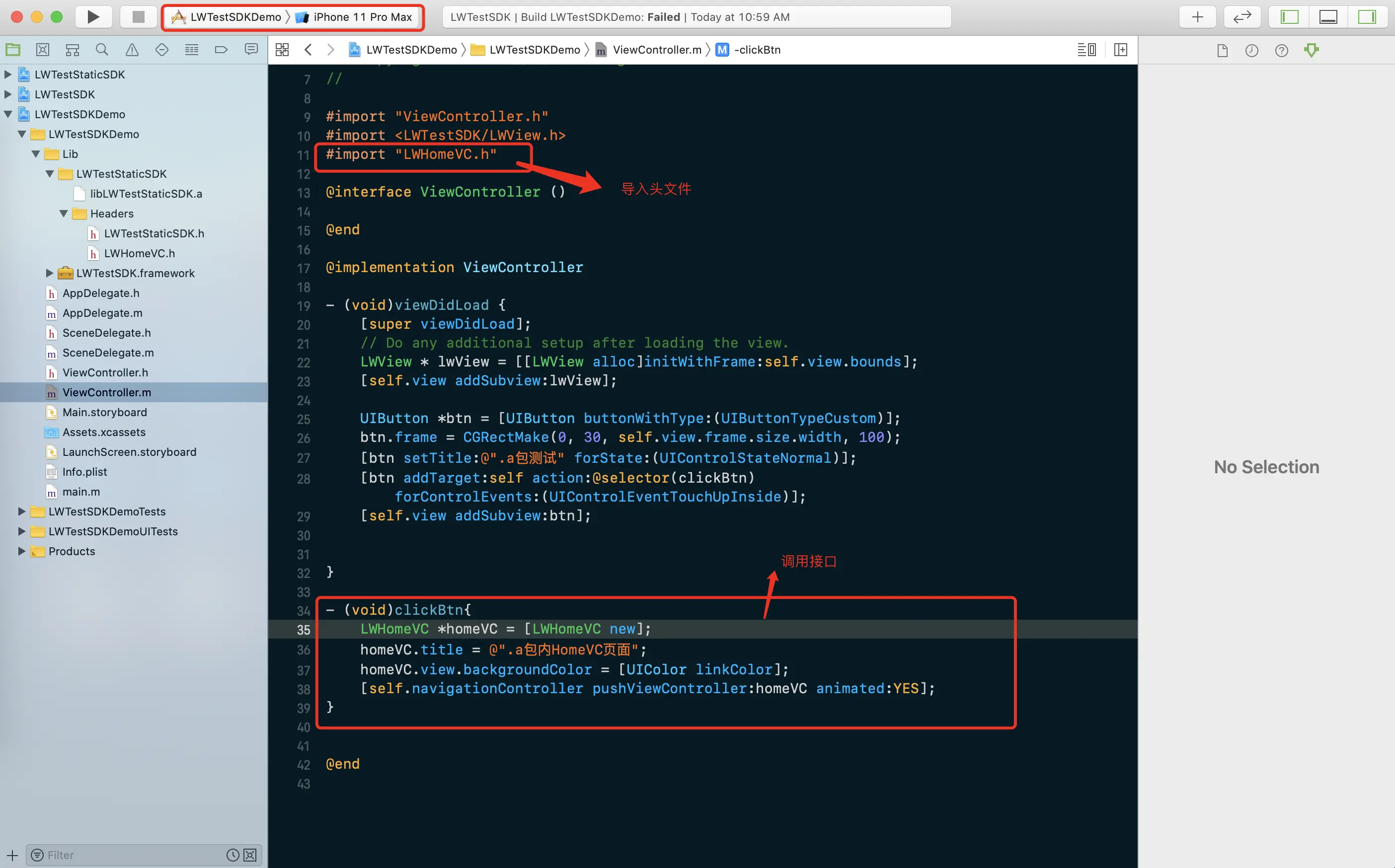Open the source control navigator icon

coord(43,50)
